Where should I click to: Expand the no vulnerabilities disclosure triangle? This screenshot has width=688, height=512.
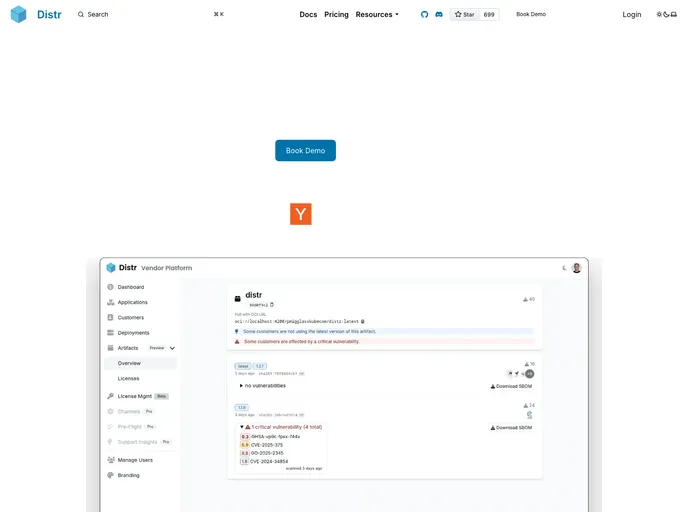coord(241,386)
